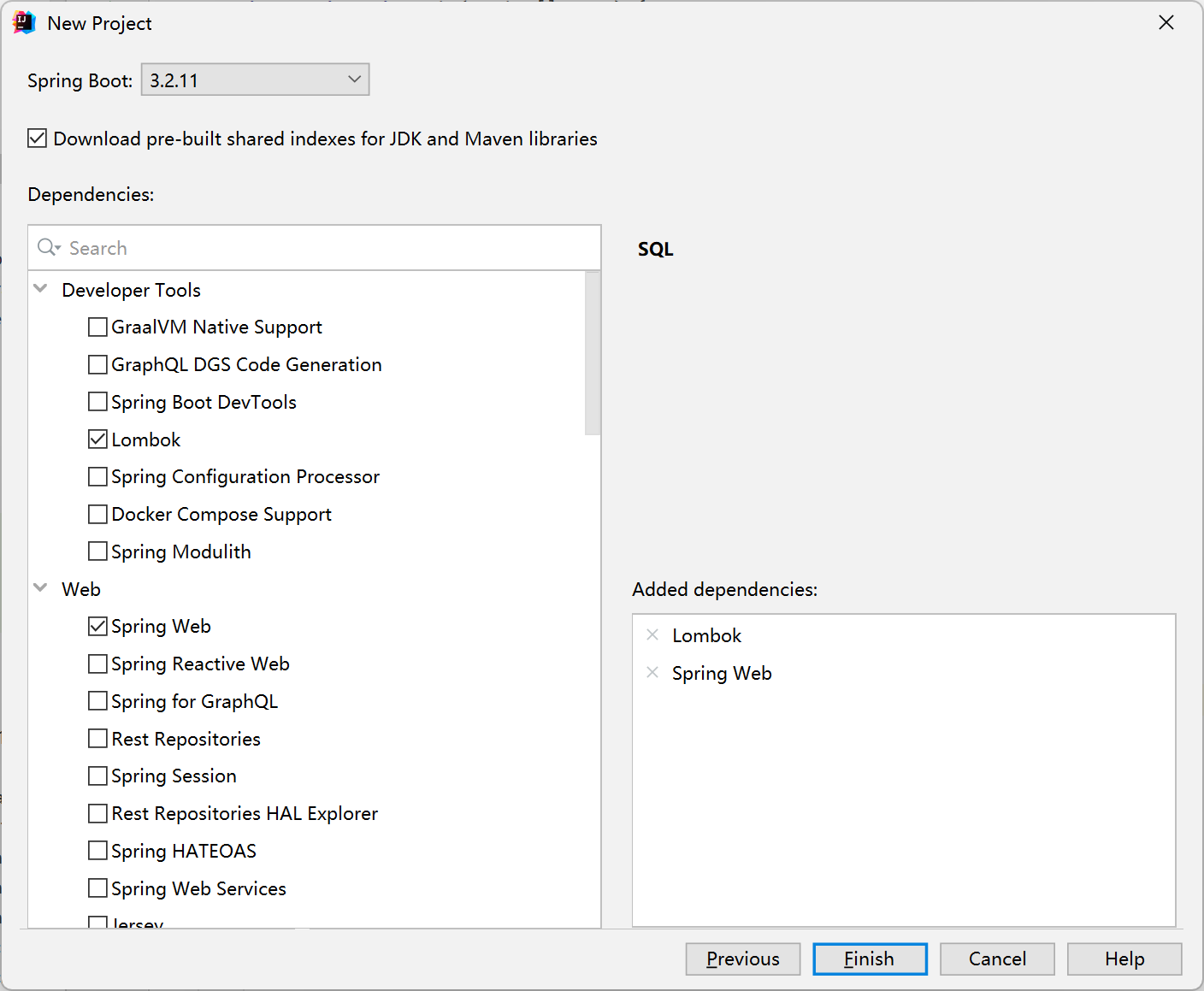Uncheck the Spring Web dependency

tap(98, 626)
